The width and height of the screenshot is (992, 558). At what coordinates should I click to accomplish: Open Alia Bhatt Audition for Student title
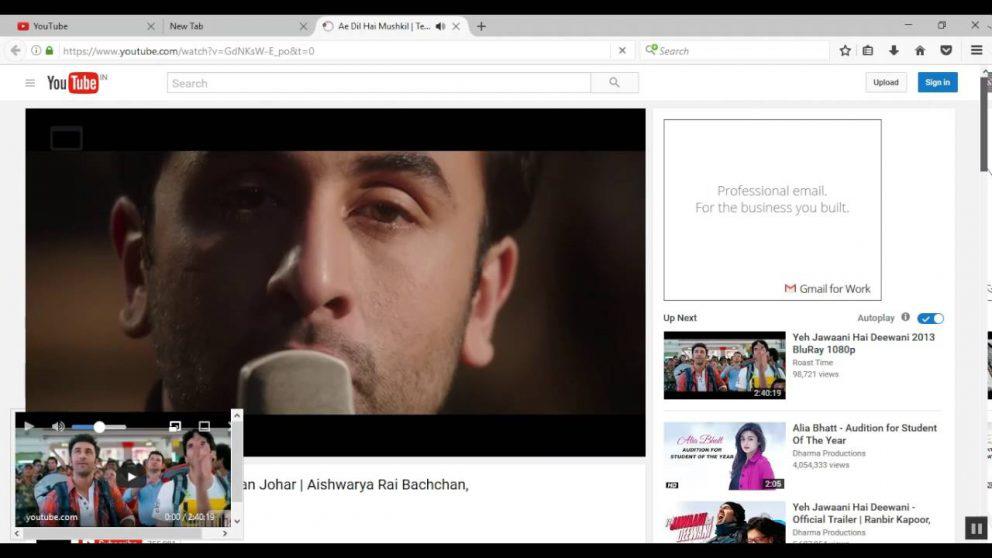[864, 434]
